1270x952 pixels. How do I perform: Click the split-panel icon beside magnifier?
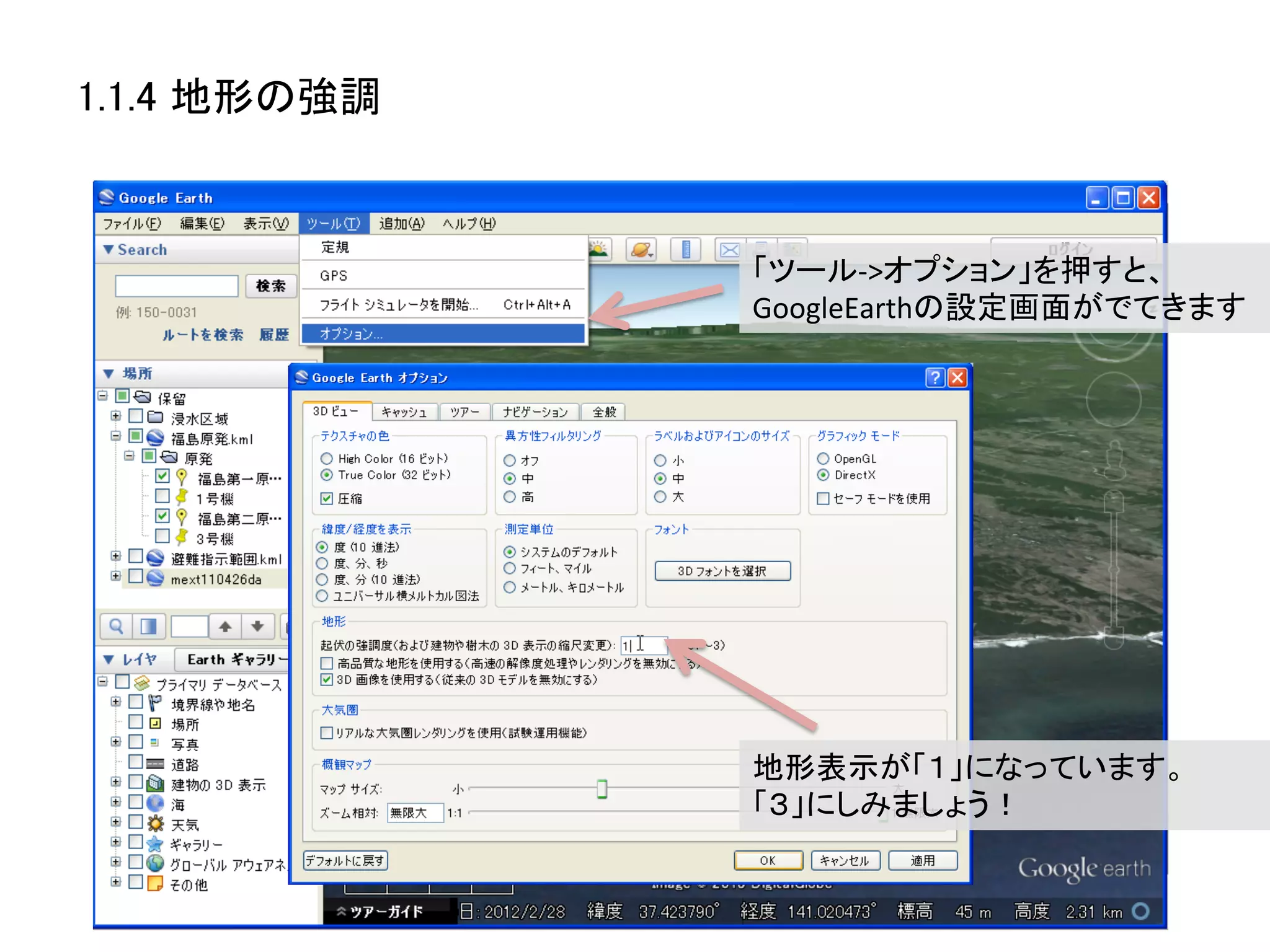tap(148, 626)
